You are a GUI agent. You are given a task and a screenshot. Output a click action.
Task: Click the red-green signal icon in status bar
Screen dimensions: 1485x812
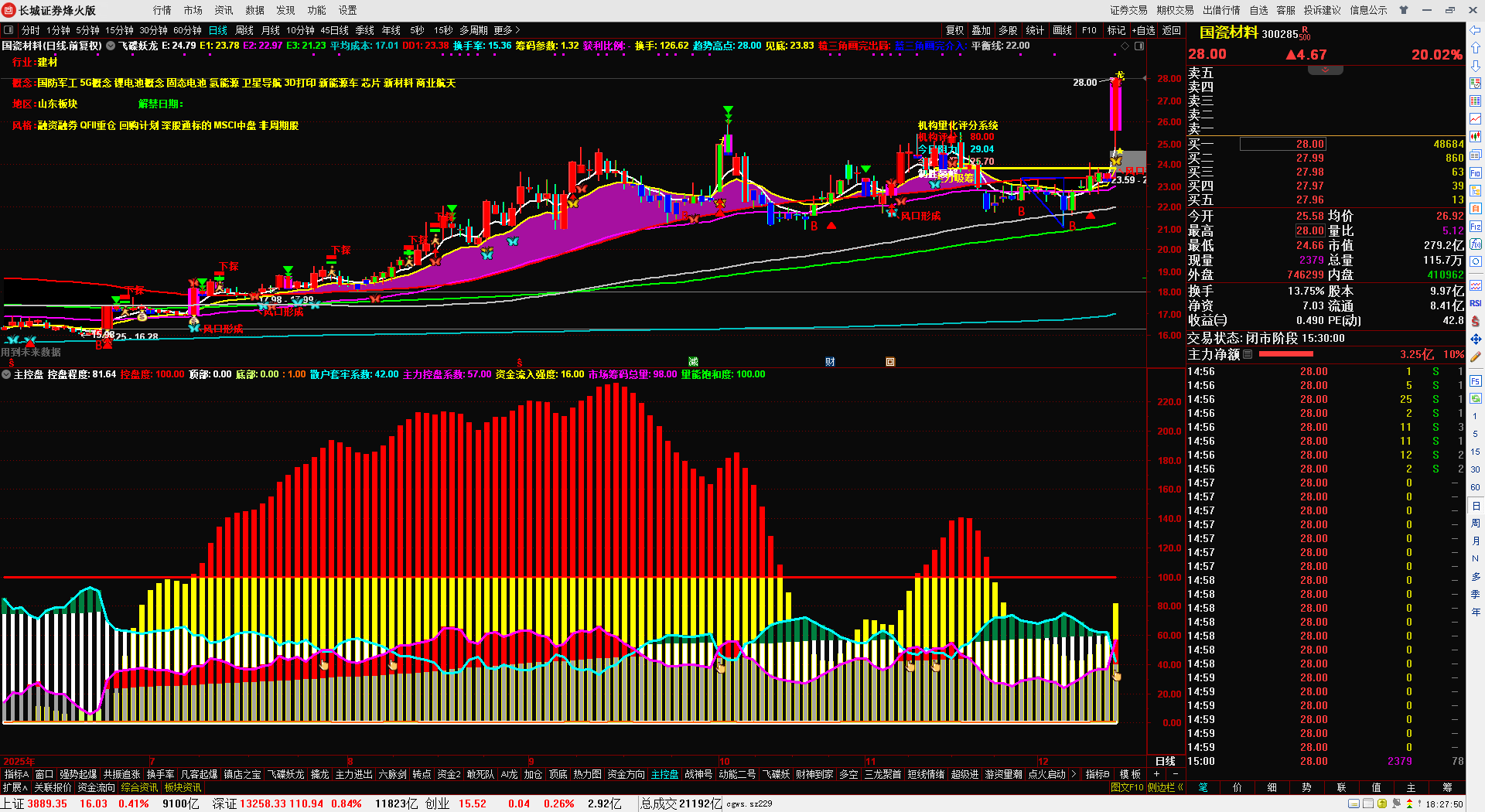[1408, 803]
